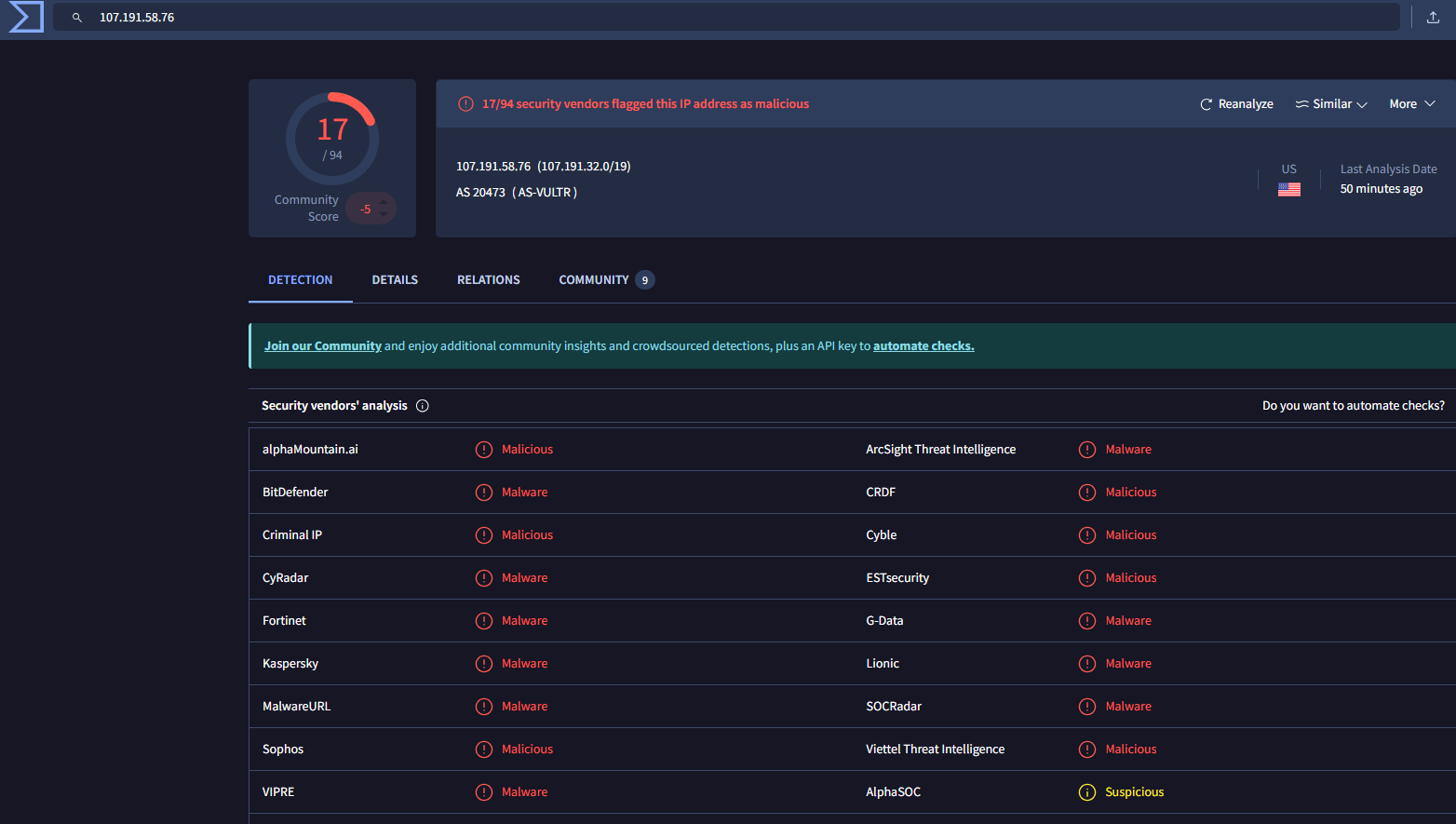Click the alert icon in Fortinet row
The image size is (1456, 824).
tap(484, 621)
